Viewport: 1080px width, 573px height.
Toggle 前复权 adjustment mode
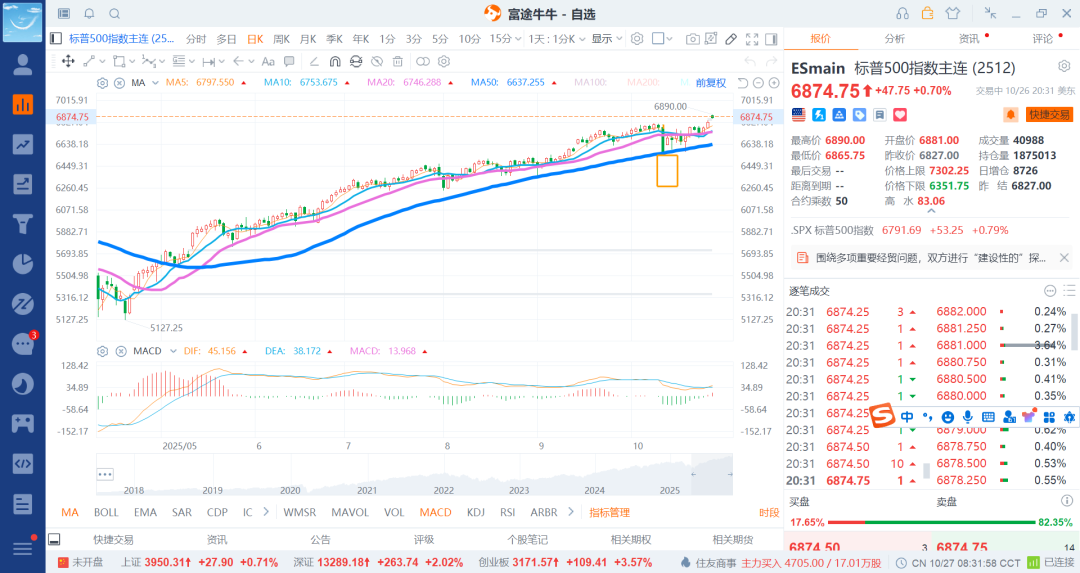click(711, 83)
